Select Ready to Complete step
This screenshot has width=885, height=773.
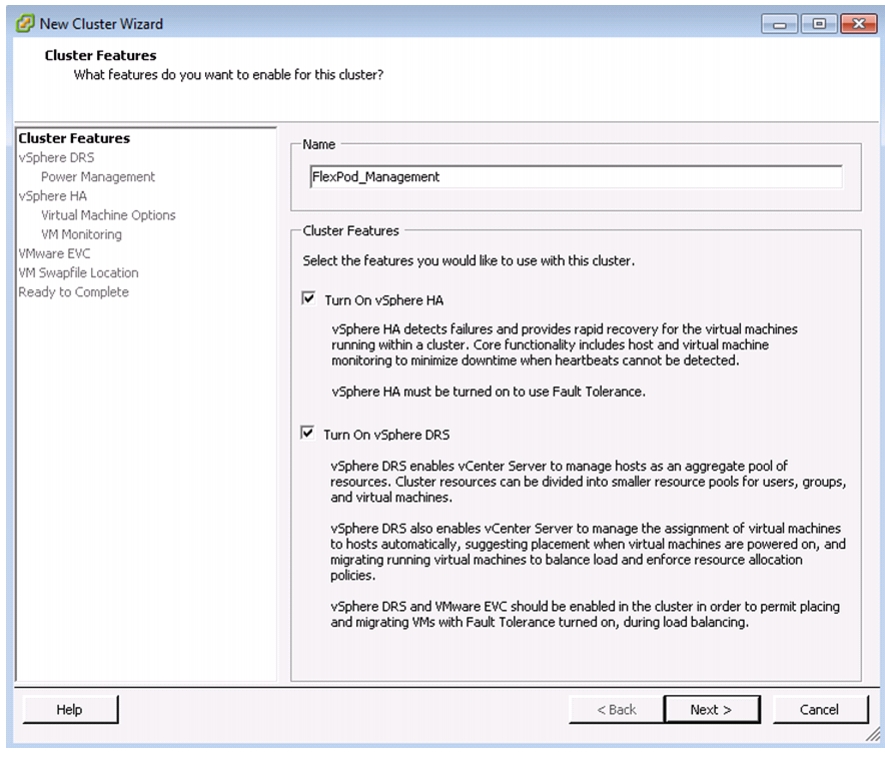pos(73,292)
